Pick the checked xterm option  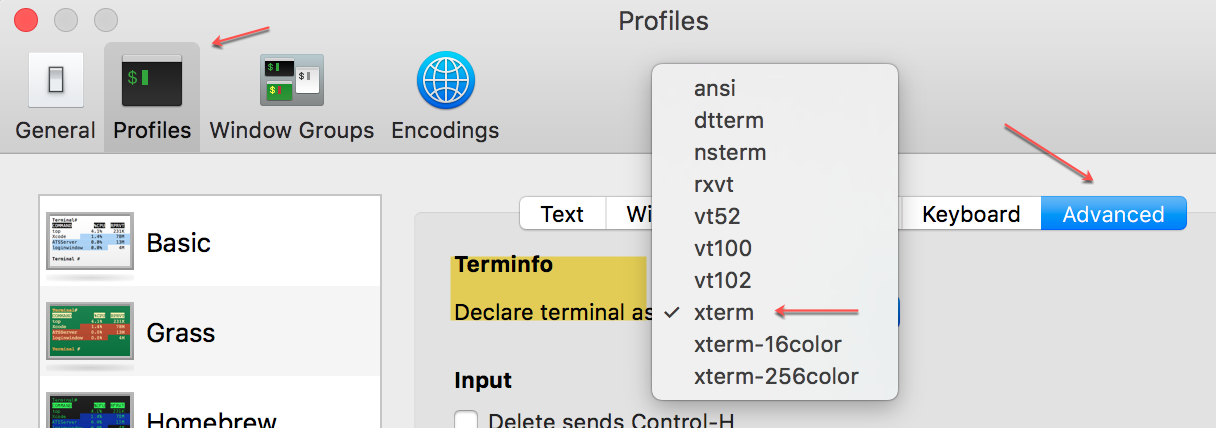point(724,312)
